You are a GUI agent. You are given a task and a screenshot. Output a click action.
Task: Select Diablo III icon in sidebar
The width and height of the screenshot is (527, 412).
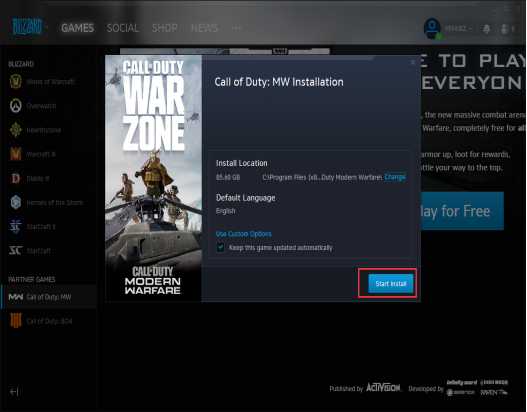15,178
